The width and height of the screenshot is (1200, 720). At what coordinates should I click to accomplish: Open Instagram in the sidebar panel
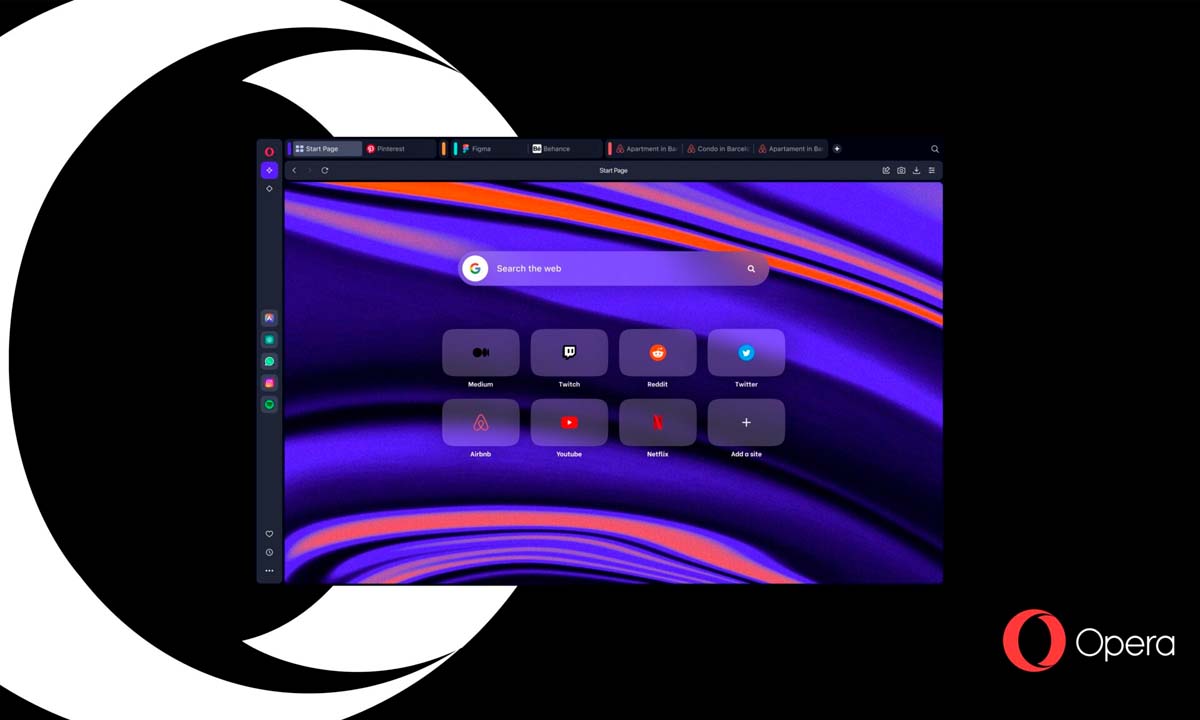point(268,382)
